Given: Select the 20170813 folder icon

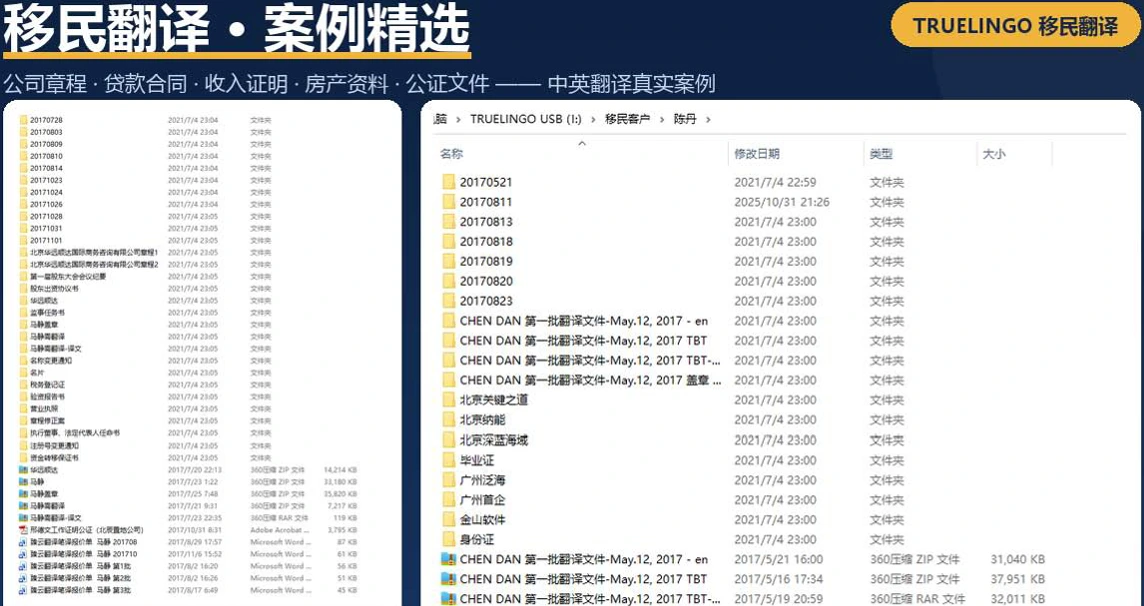Looking at the screenshot, I should coord(449,221).
